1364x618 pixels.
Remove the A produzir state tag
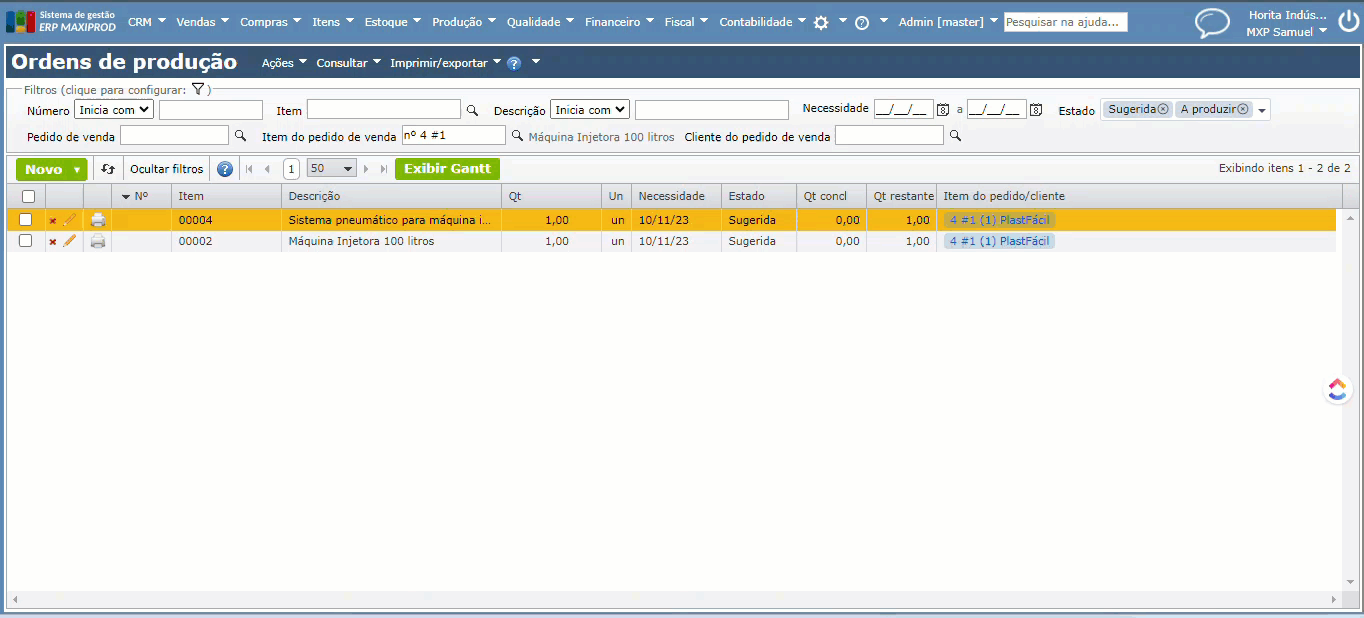1243,109
